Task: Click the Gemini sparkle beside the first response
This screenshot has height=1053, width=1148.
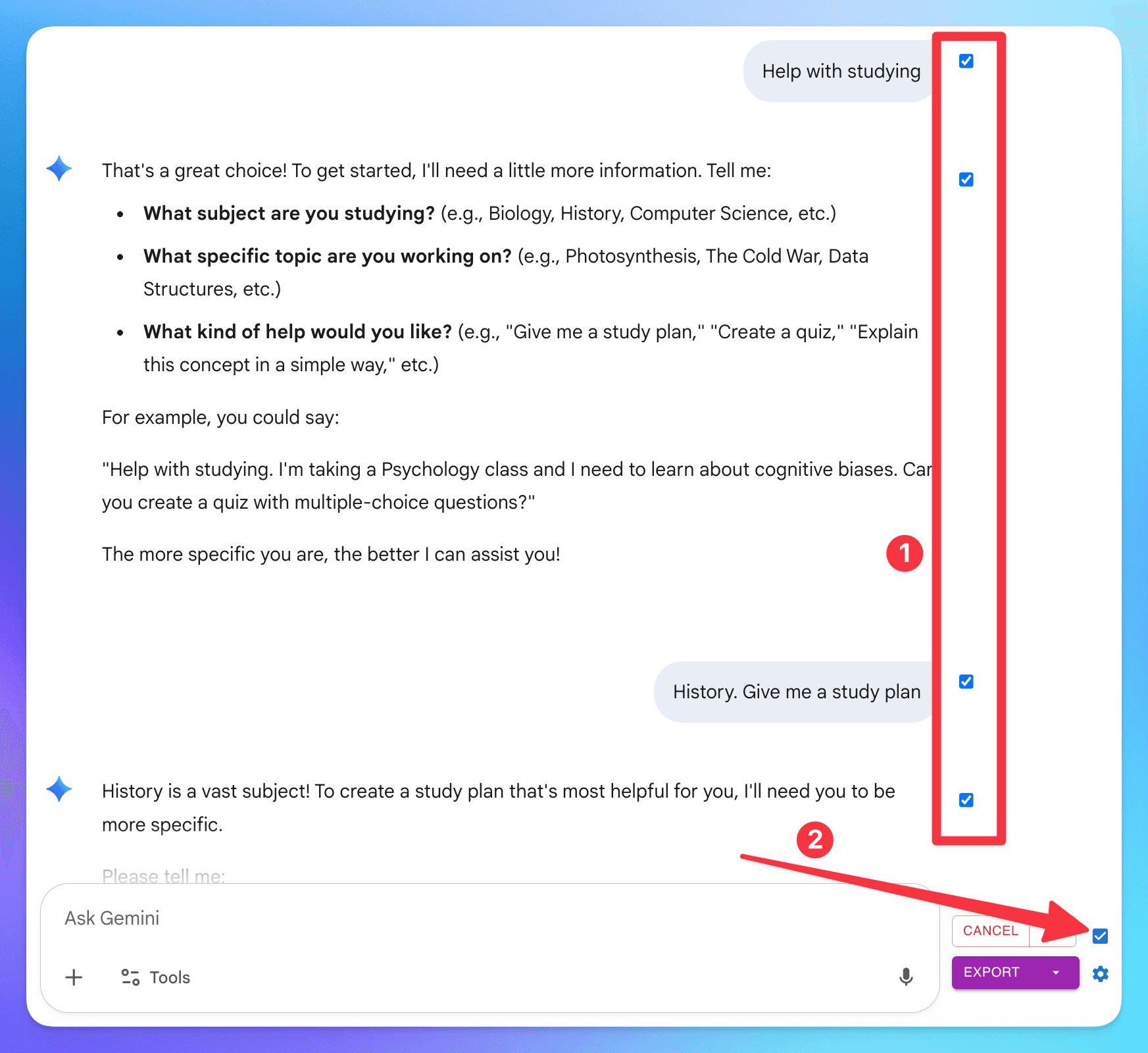Action: [x=59, y=169]
